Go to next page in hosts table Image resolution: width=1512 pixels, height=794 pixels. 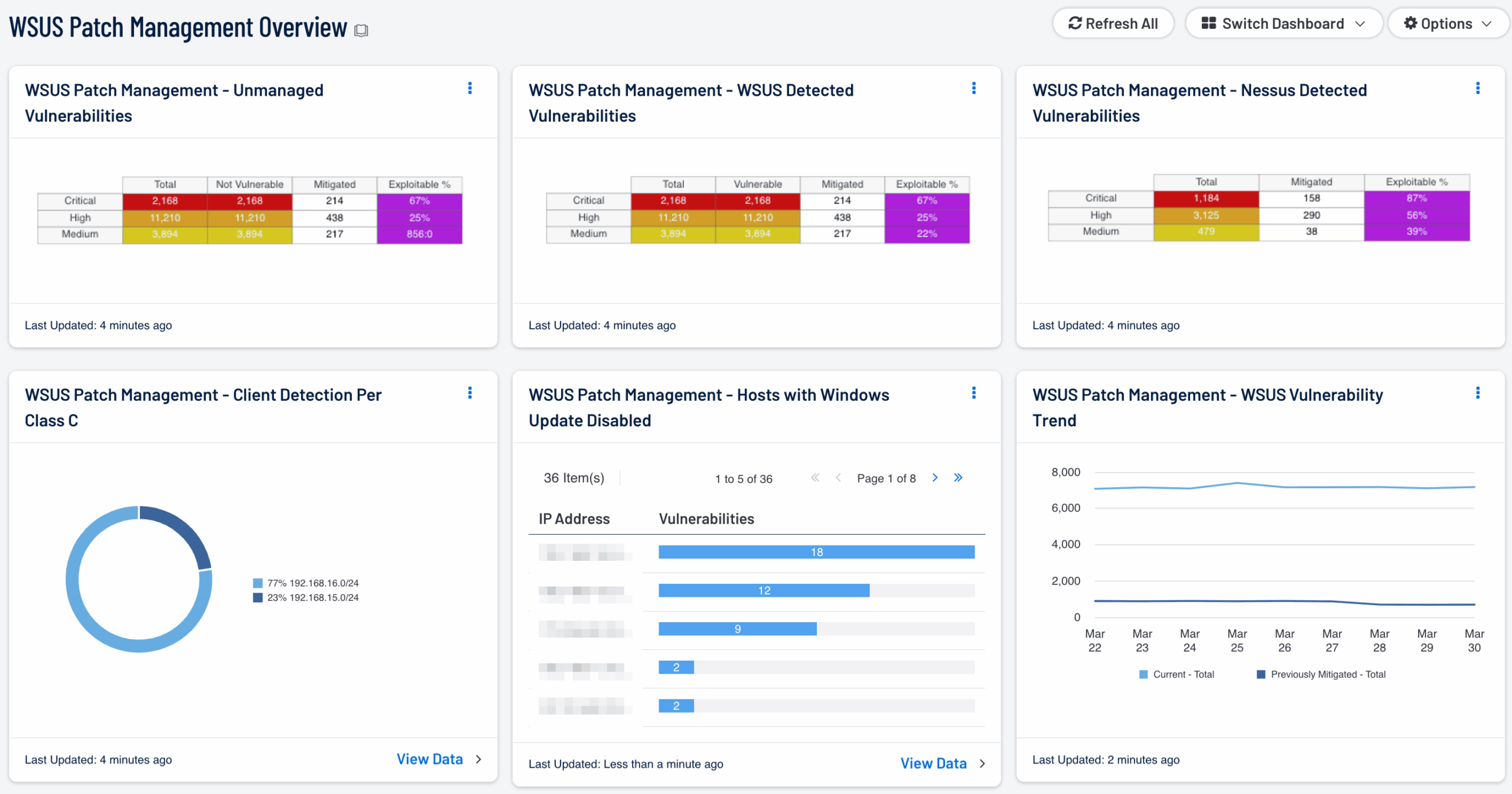935,478
